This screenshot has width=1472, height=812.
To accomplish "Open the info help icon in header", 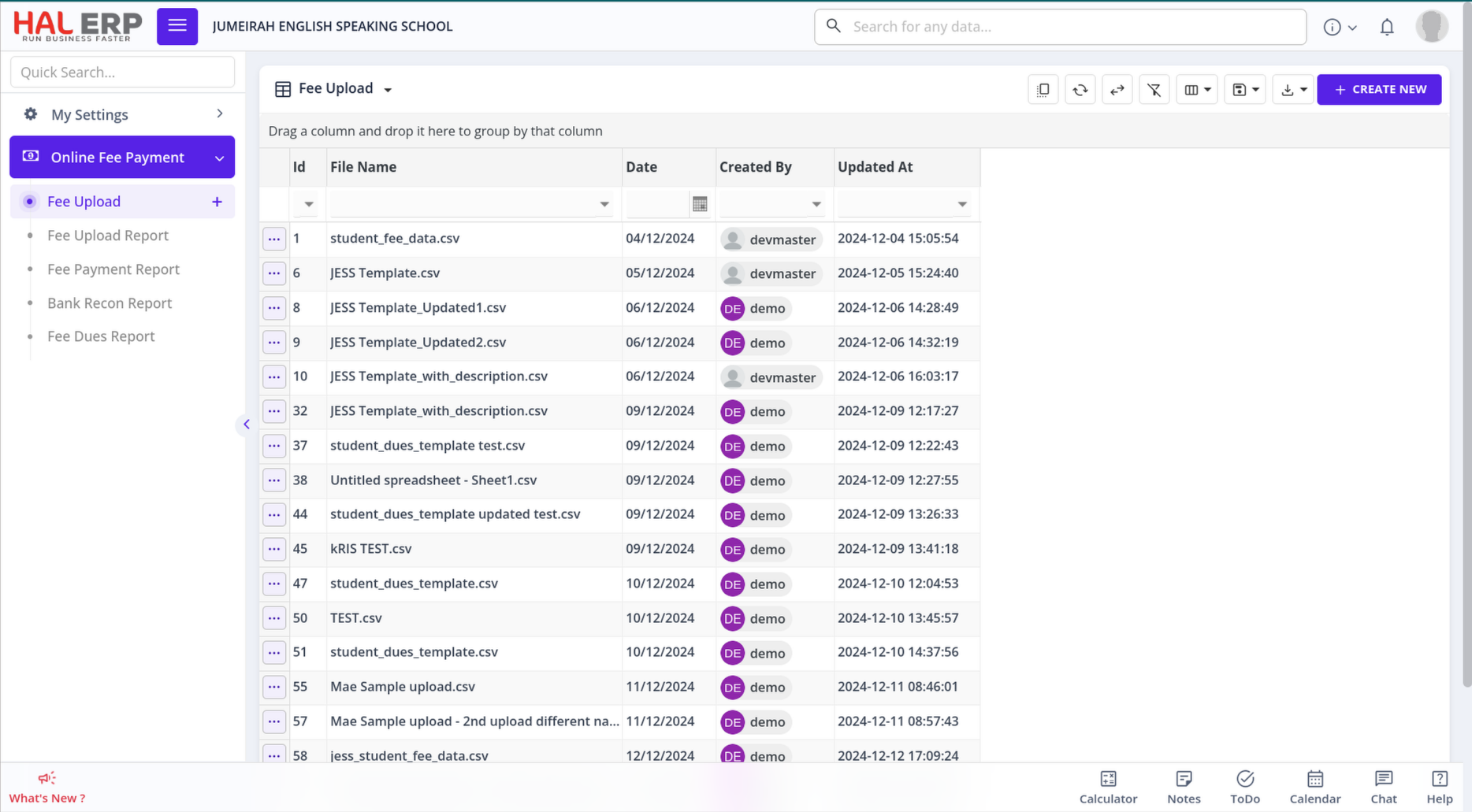I will click(x=1332, y=27).
